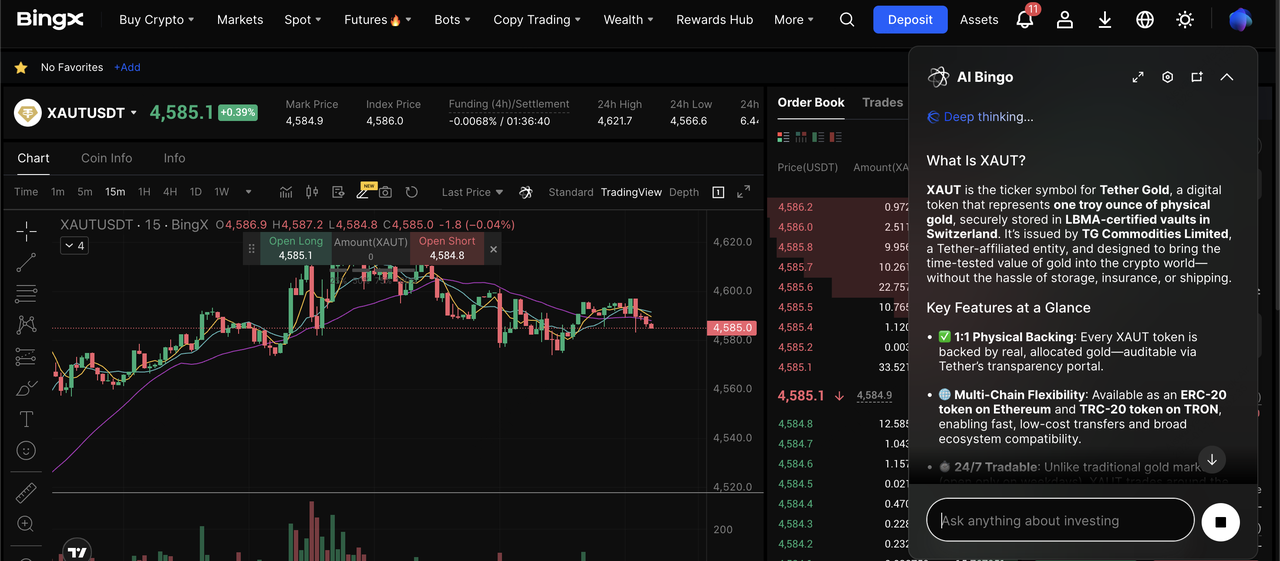Switch chart to Depth view
Screen dimensions: 1280x561
(x=684, y=192)
